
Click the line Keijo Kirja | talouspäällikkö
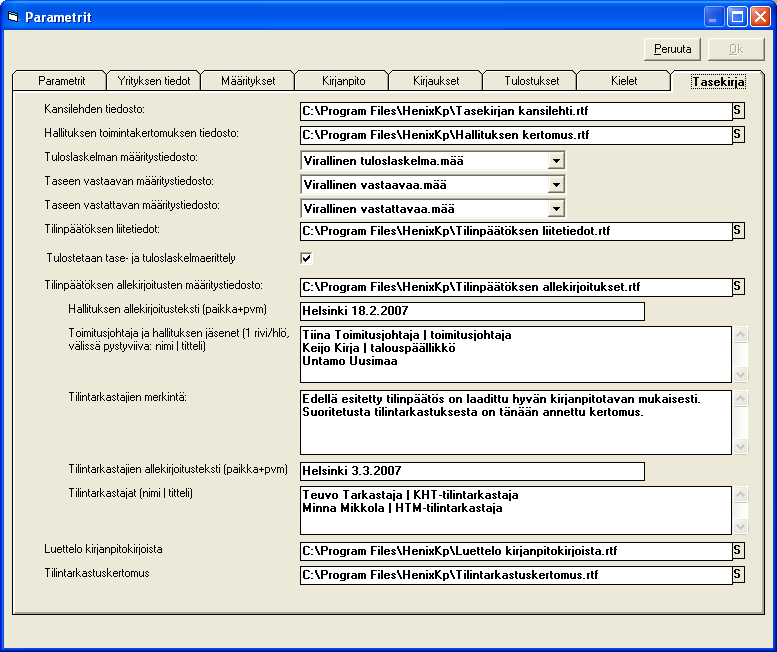pos(379,348)
